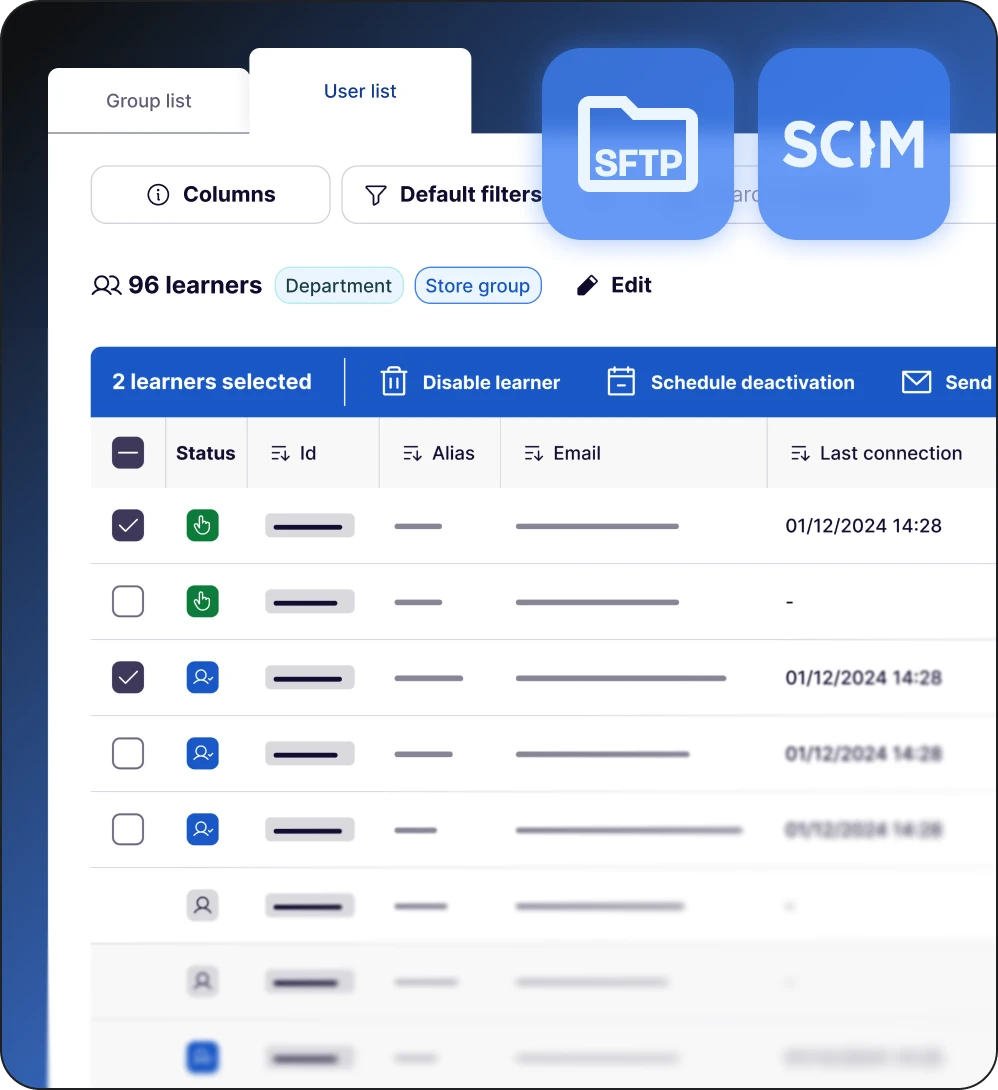This screenshot has height=1090, width=998.
Task: Uncheck the third row's checkbox
Action: (128, 677)
